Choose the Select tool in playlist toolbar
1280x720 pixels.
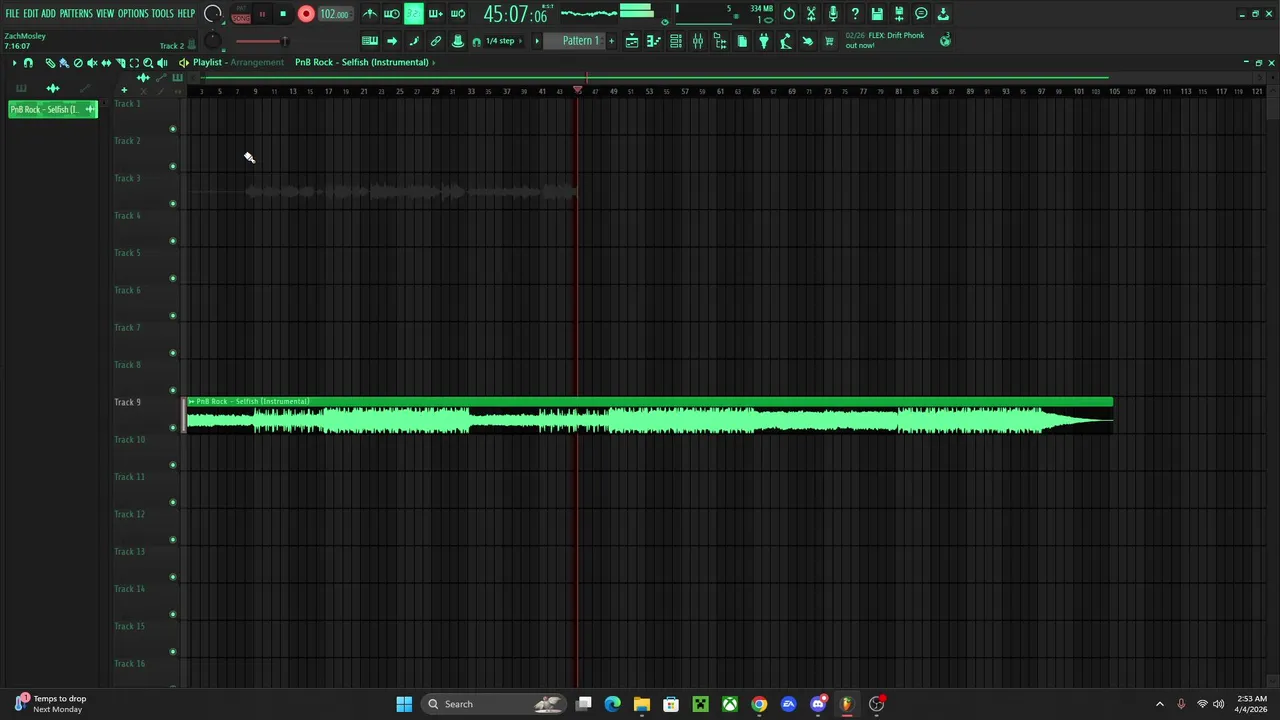(134, 63)
